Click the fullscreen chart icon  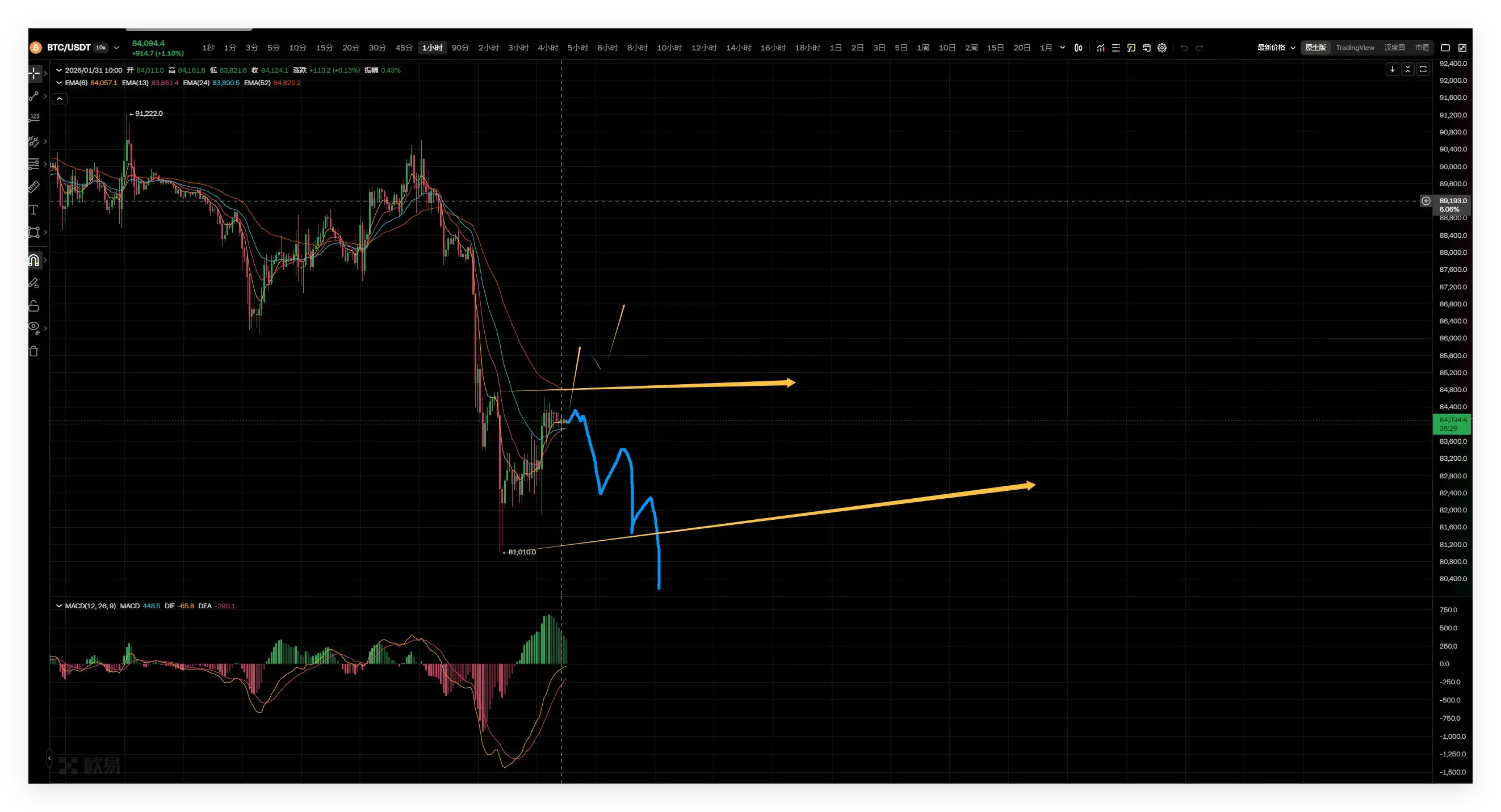[1462, 48]
